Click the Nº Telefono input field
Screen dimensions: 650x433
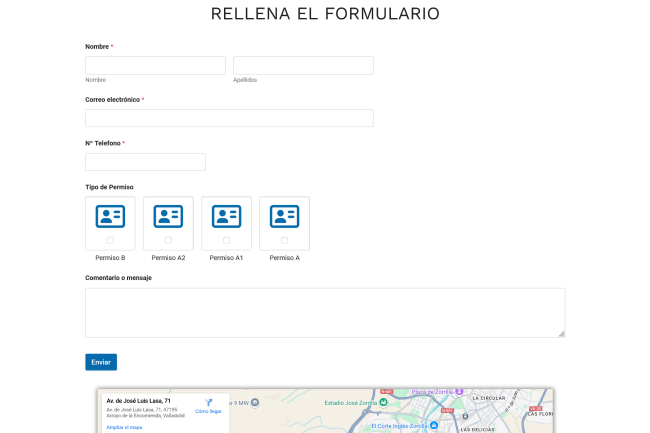click(145, 162)
